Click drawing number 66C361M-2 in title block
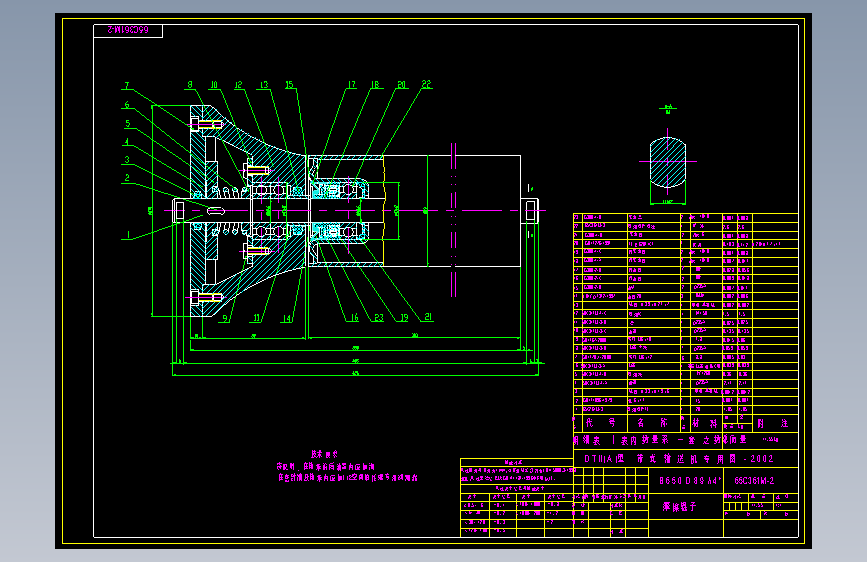This screenshot has width=867, height=562. tap(754, 481)
